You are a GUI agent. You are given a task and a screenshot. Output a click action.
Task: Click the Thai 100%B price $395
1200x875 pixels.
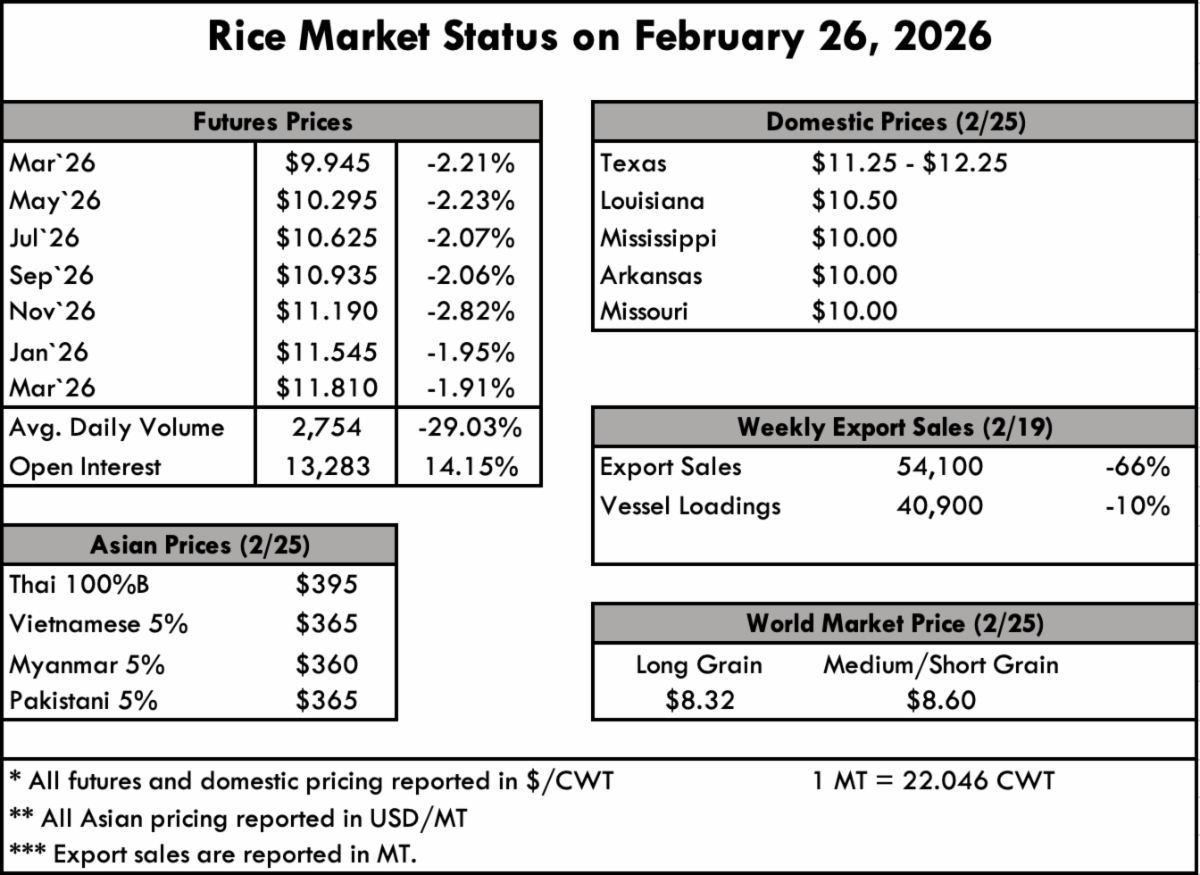[x=326, y=584]
